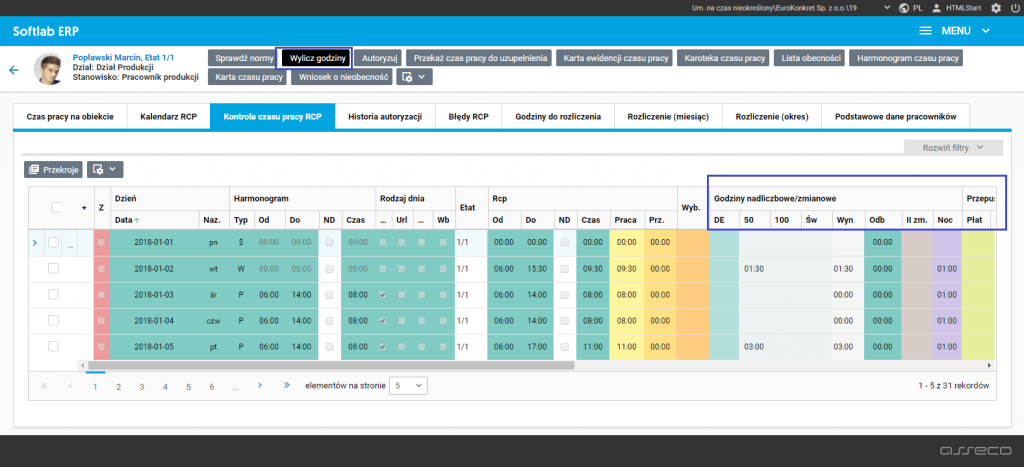The width and height of the screenshot is (1024, 467).
Task: Tick the select-all checkbox in grid header
Action: pos(56,207)
